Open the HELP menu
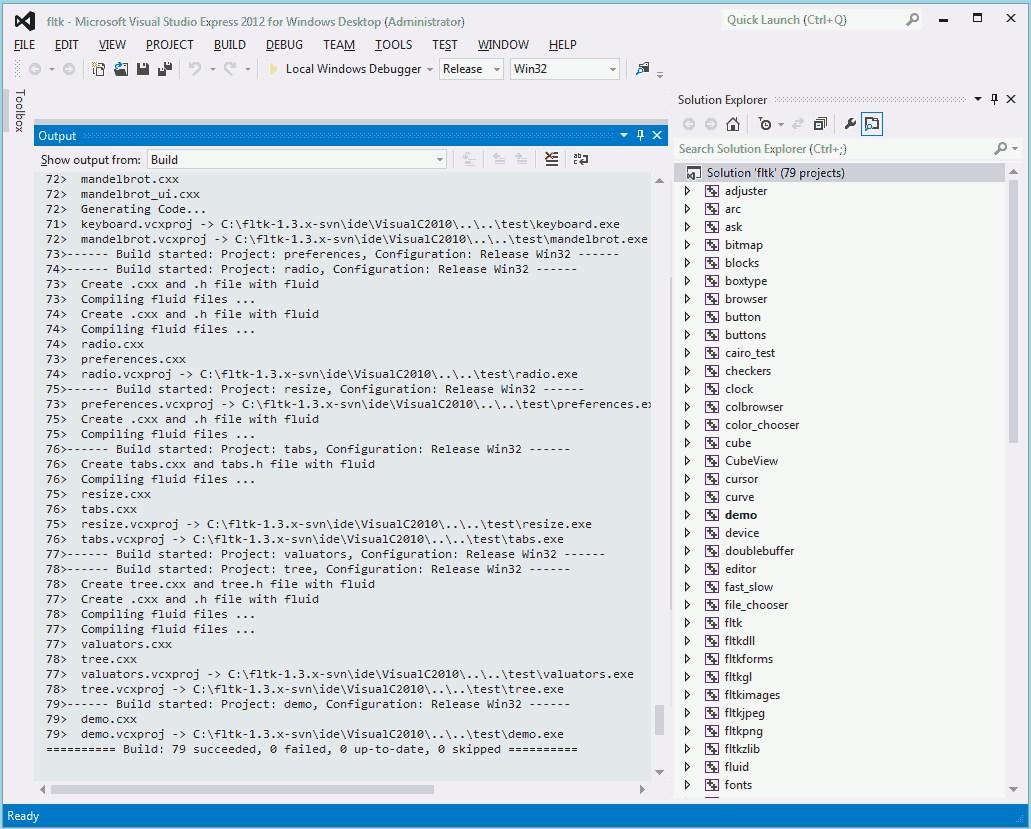The image size is (1031, 829). pos(562,45)
